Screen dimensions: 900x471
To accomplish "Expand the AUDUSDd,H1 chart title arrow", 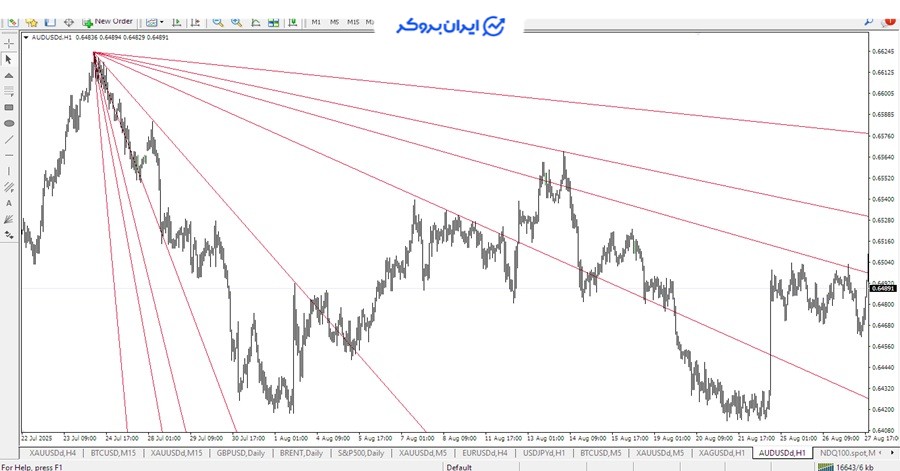I will [x=26, y=37].
